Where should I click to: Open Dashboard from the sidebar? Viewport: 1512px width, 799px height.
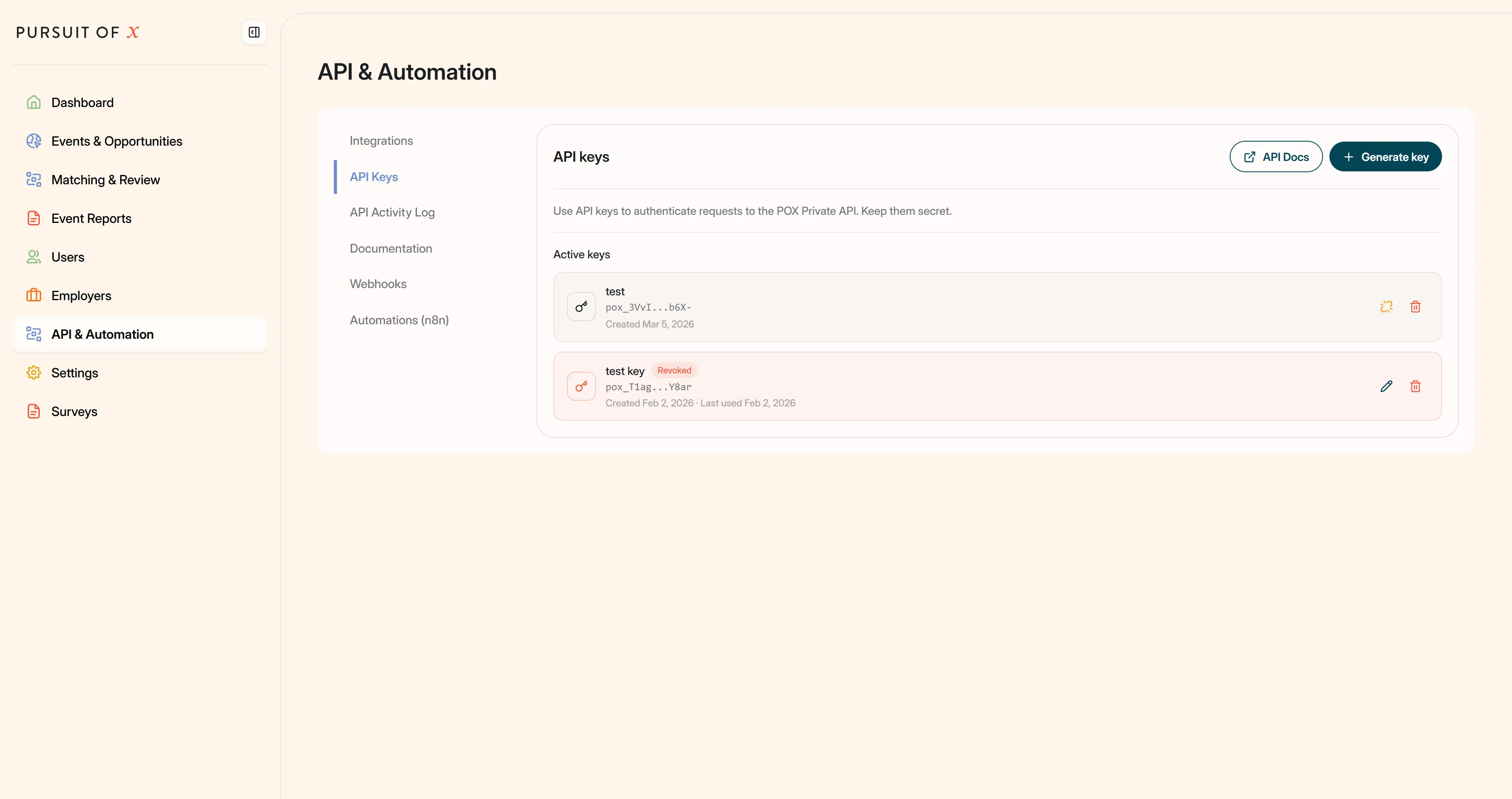[x=140, y=102]
